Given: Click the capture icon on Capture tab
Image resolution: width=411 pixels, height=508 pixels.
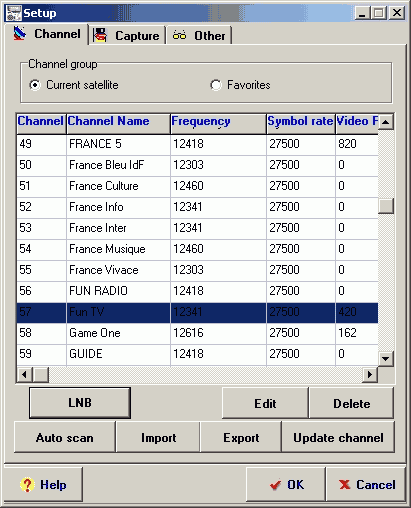Looking at the screenshot, I should coord(100,35).
